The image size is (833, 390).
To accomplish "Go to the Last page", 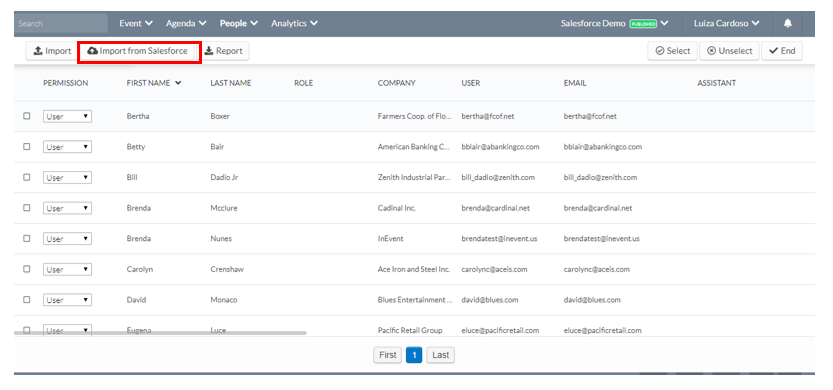I will pos(440,355).
